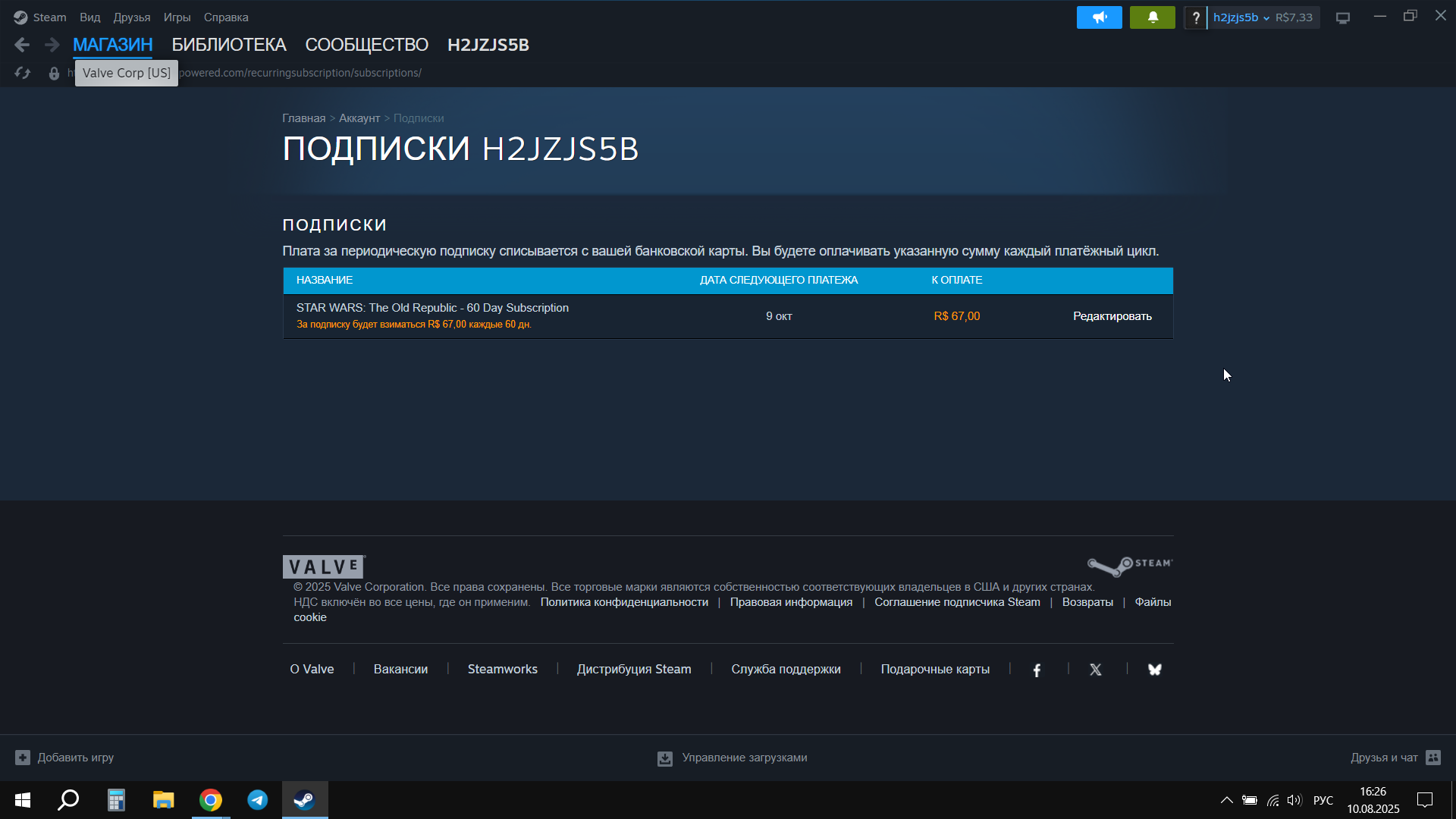Image resolution: width=1456 pixels, height=819 pixels.
Task: Open Valve's Facebook page icon
Action: (1037, 670)
